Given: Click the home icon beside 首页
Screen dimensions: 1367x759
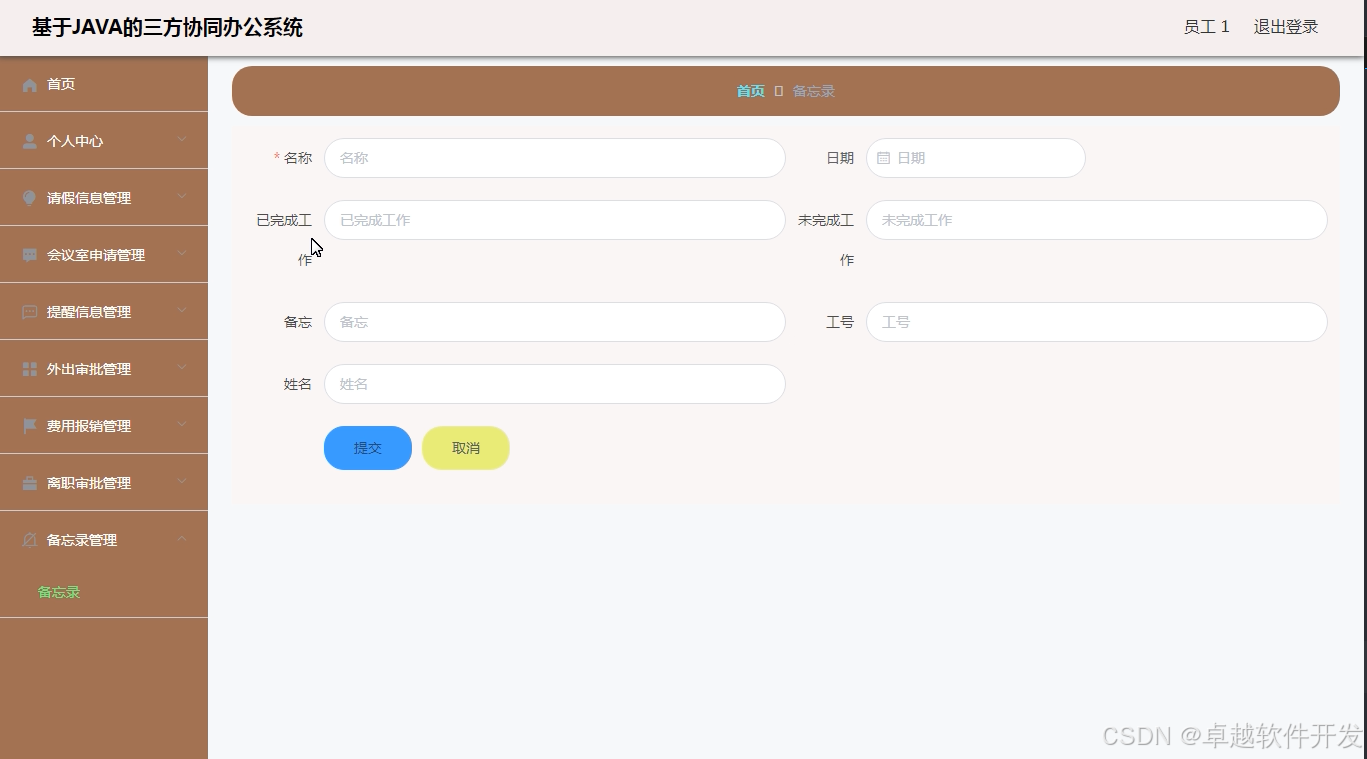Looking at the screenshot, I should (x=29, y=84).
